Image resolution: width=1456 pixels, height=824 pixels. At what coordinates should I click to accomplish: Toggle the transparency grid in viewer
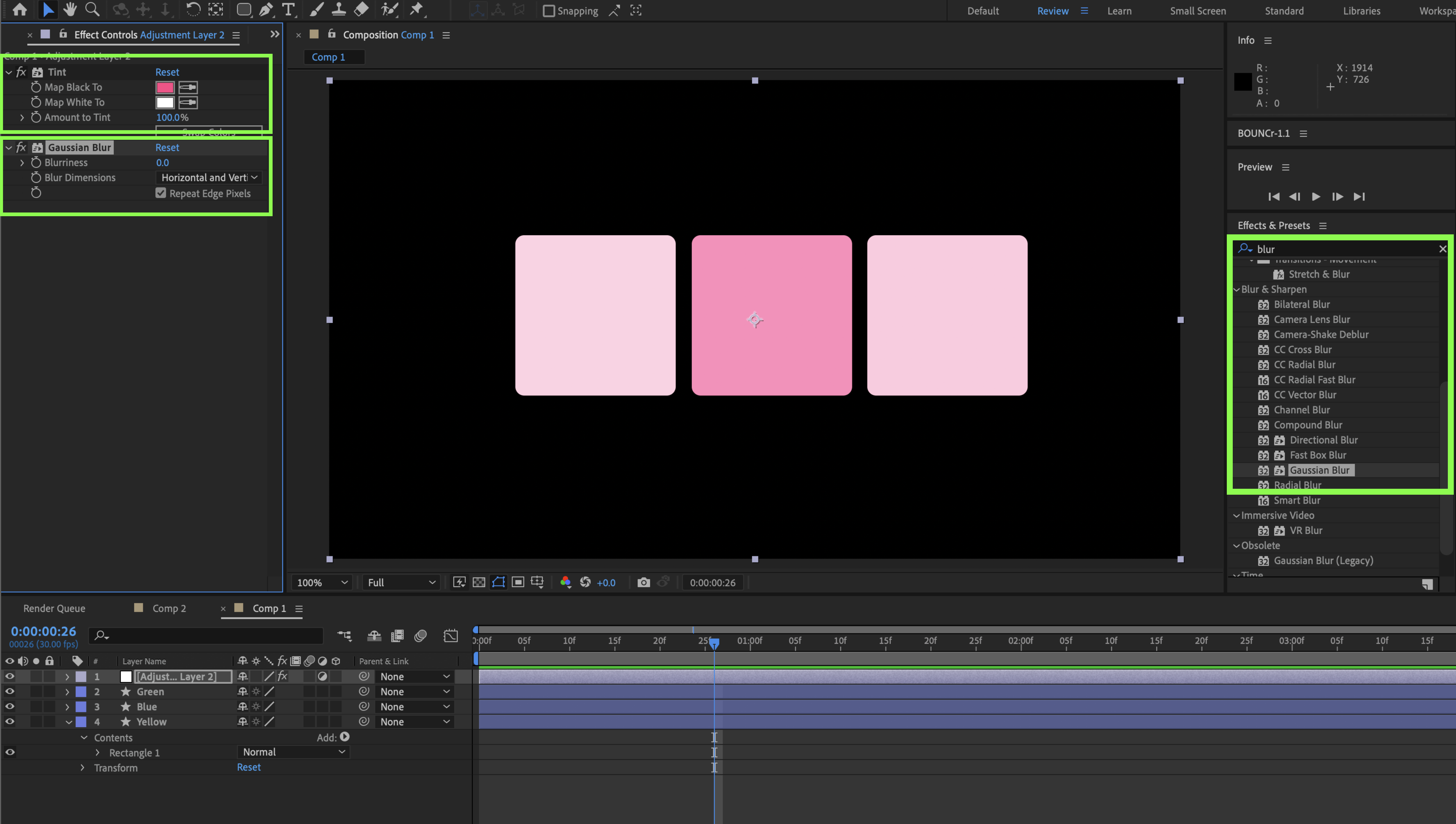click(x=479, y=582)
